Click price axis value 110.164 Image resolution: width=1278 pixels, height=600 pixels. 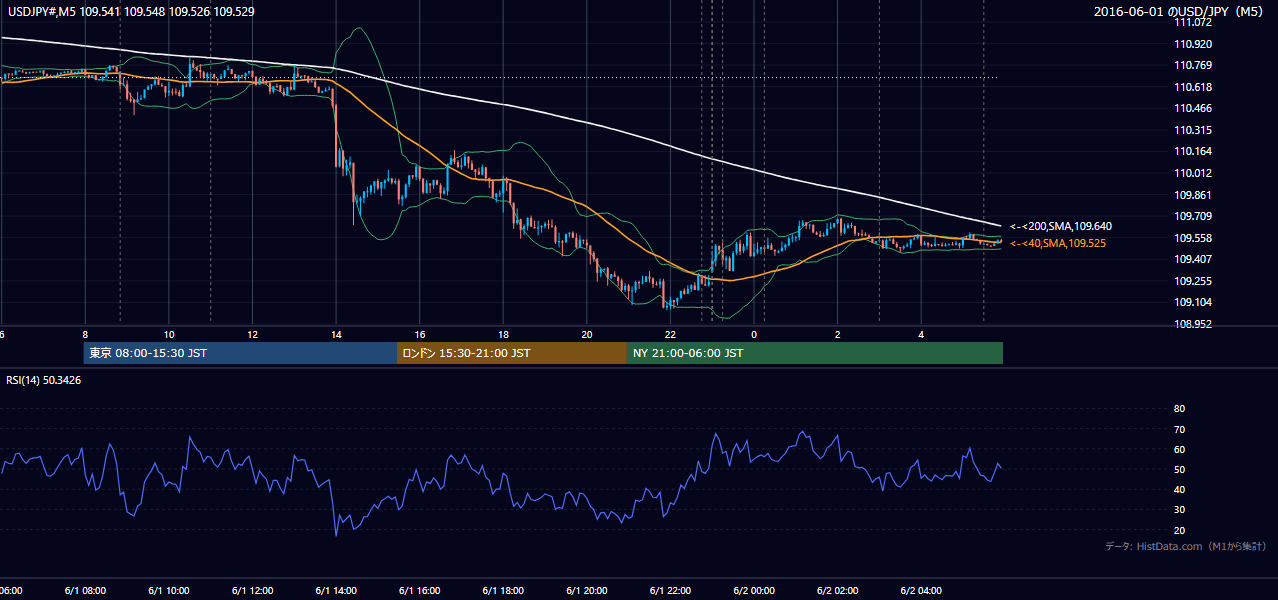point(1192,151)
